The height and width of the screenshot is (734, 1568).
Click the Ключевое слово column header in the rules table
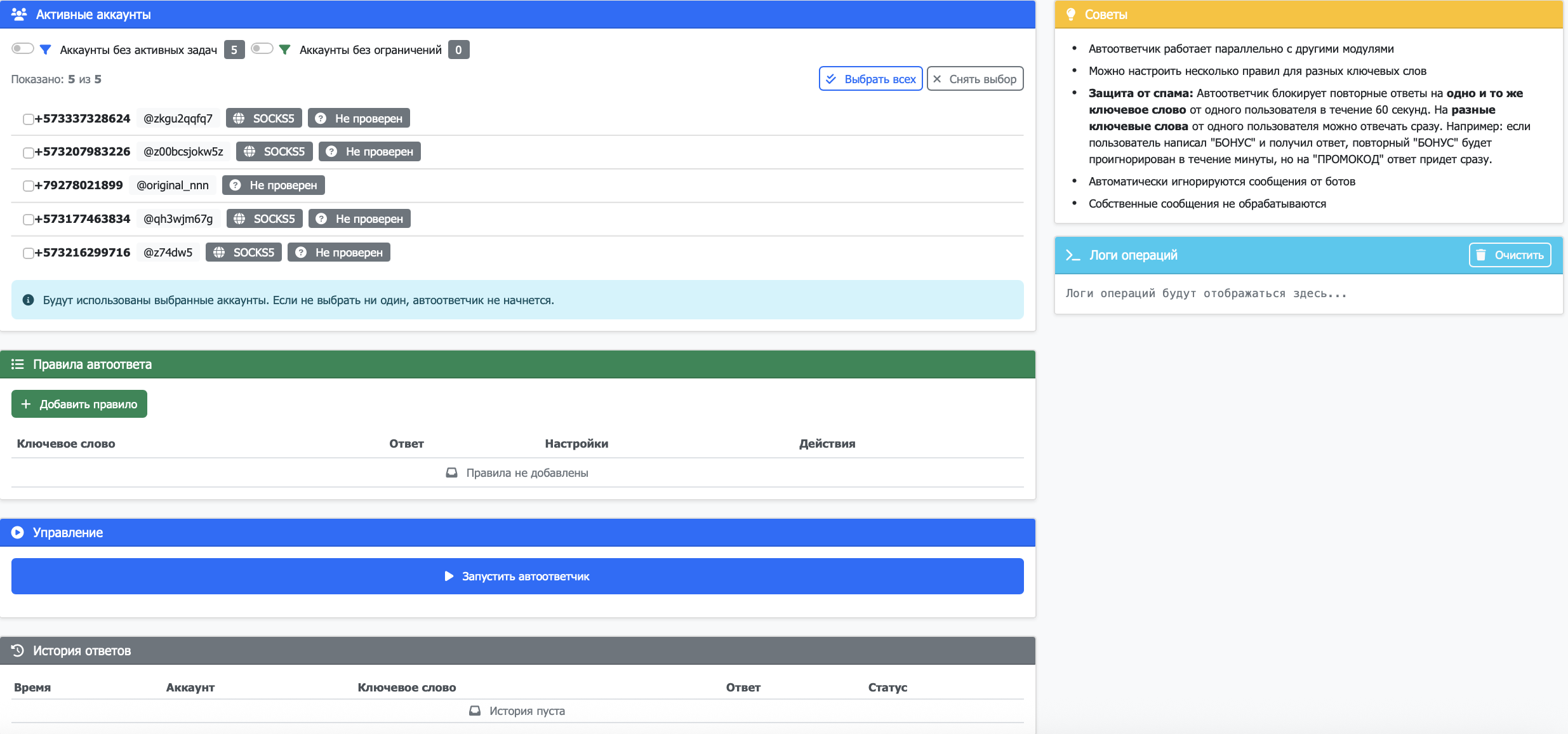[66, 444]
